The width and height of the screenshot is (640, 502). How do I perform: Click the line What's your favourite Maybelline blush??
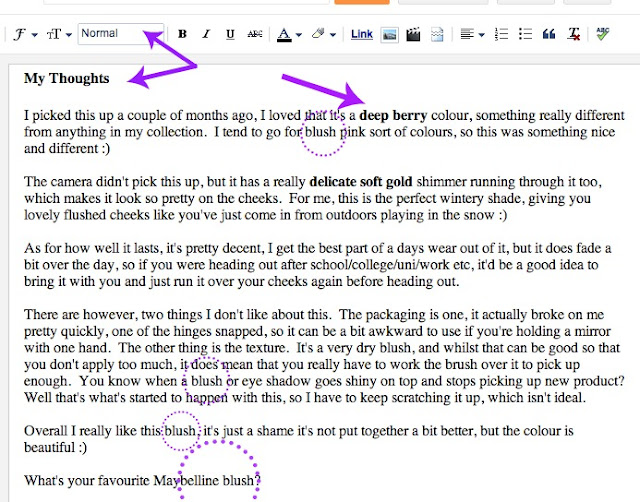(x=142, y=480)
